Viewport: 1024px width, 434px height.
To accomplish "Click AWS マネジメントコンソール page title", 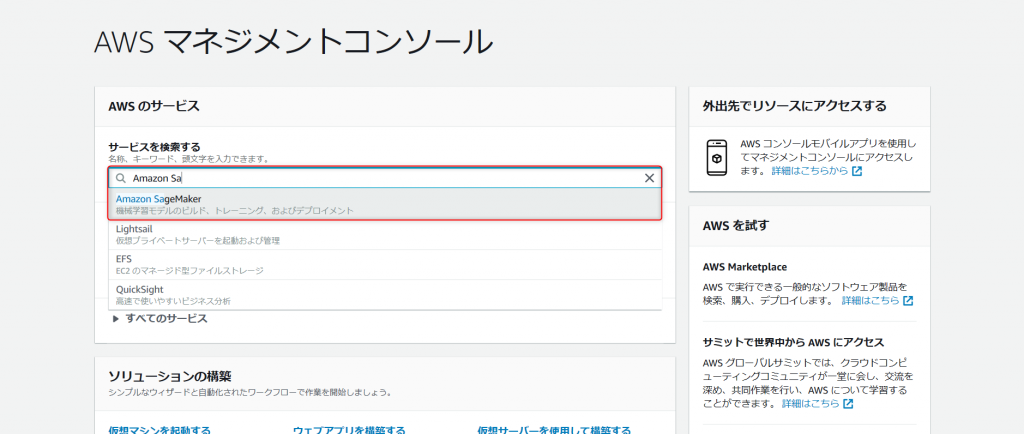I will (294, 42).
